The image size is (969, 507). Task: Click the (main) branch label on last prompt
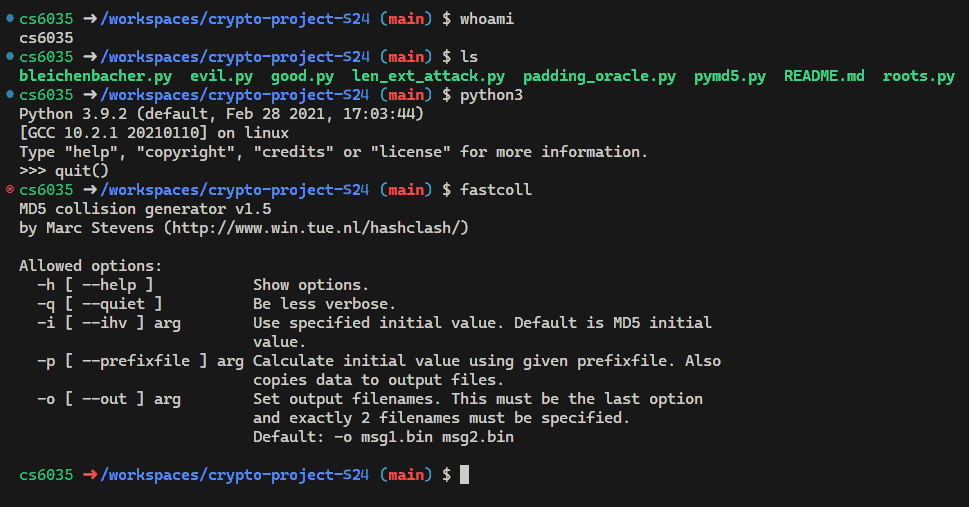(406, 475)
